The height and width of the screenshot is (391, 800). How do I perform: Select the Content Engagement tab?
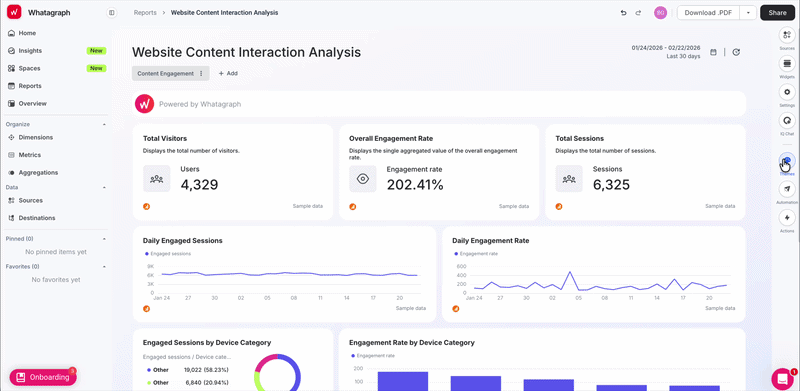(x=165, y=74)
